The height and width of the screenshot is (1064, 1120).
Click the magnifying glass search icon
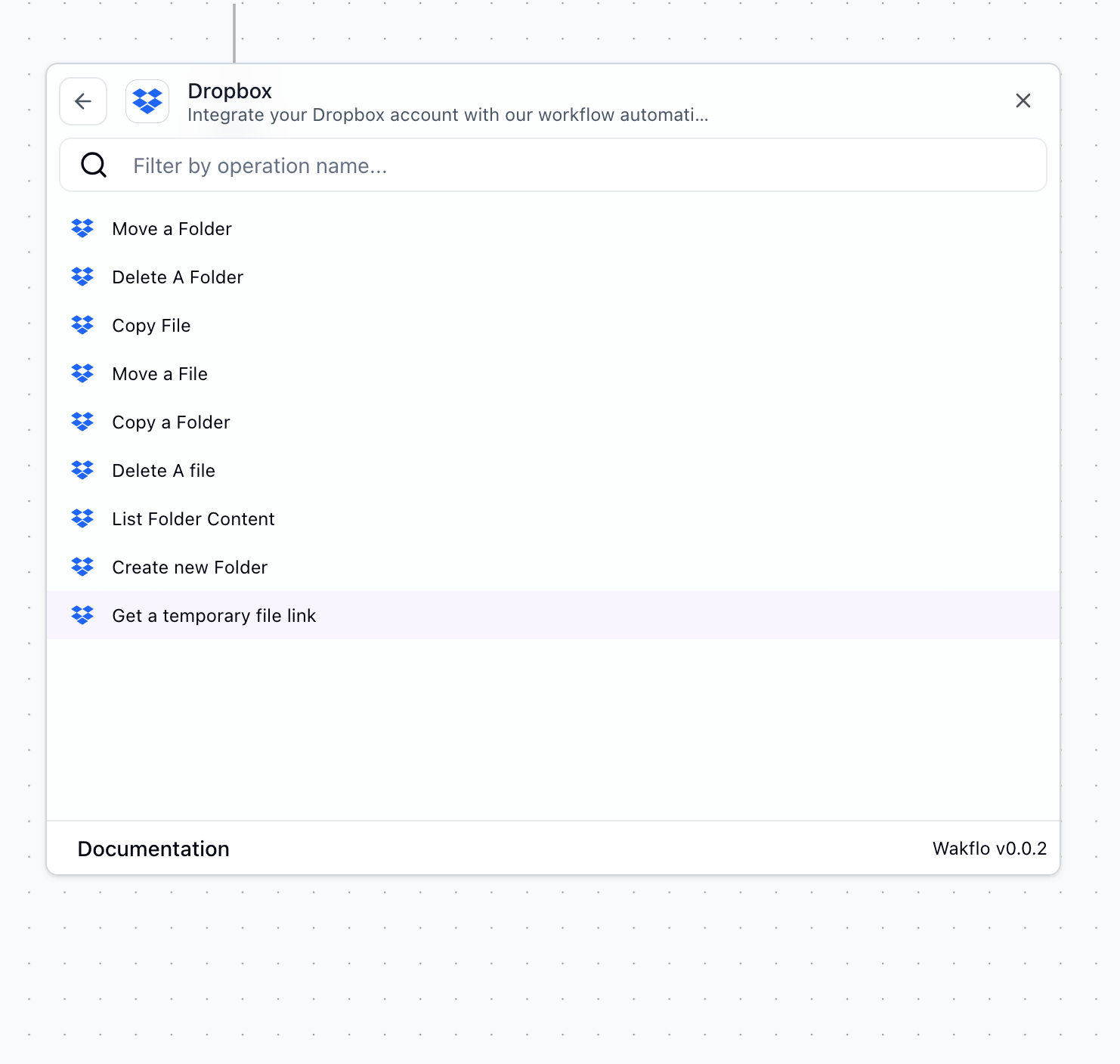pyautogui.click(x=93, y=165)
